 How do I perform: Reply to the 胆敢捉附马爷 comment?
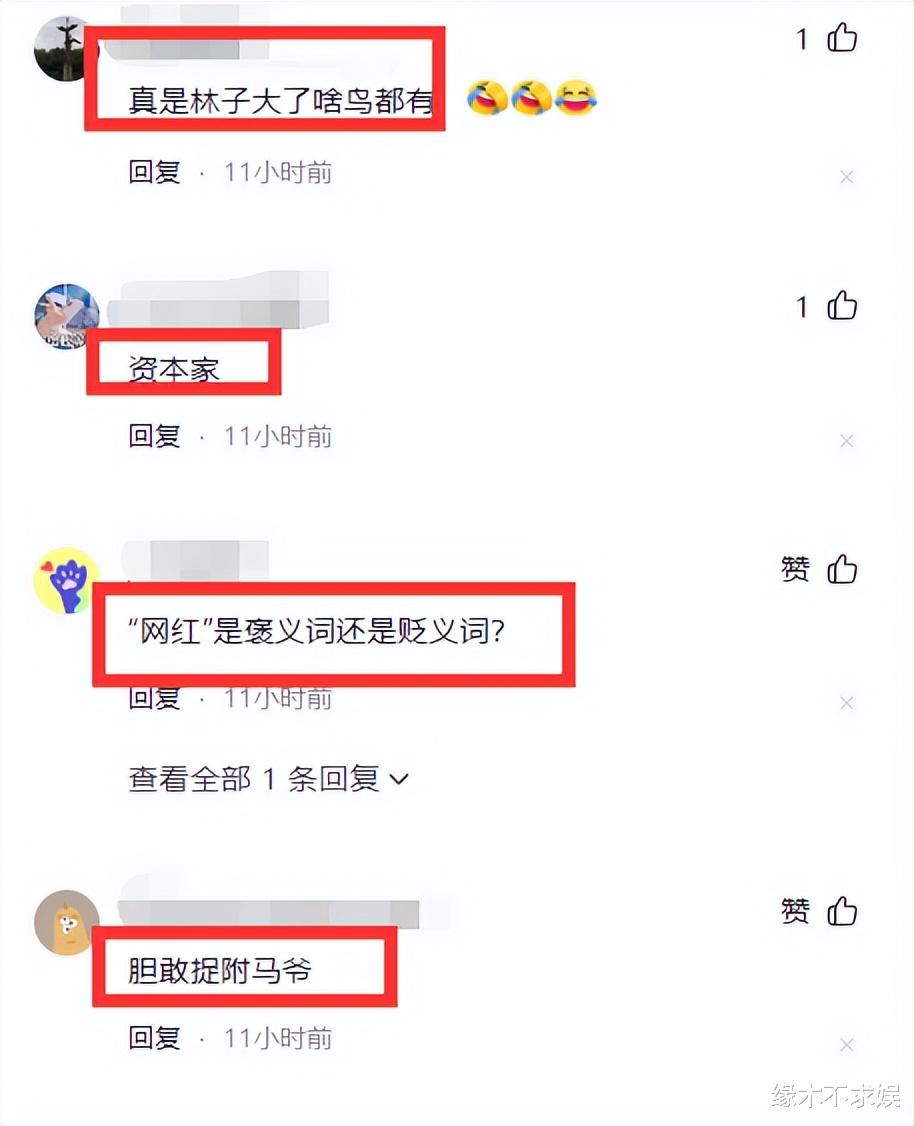click(154, 1038)
